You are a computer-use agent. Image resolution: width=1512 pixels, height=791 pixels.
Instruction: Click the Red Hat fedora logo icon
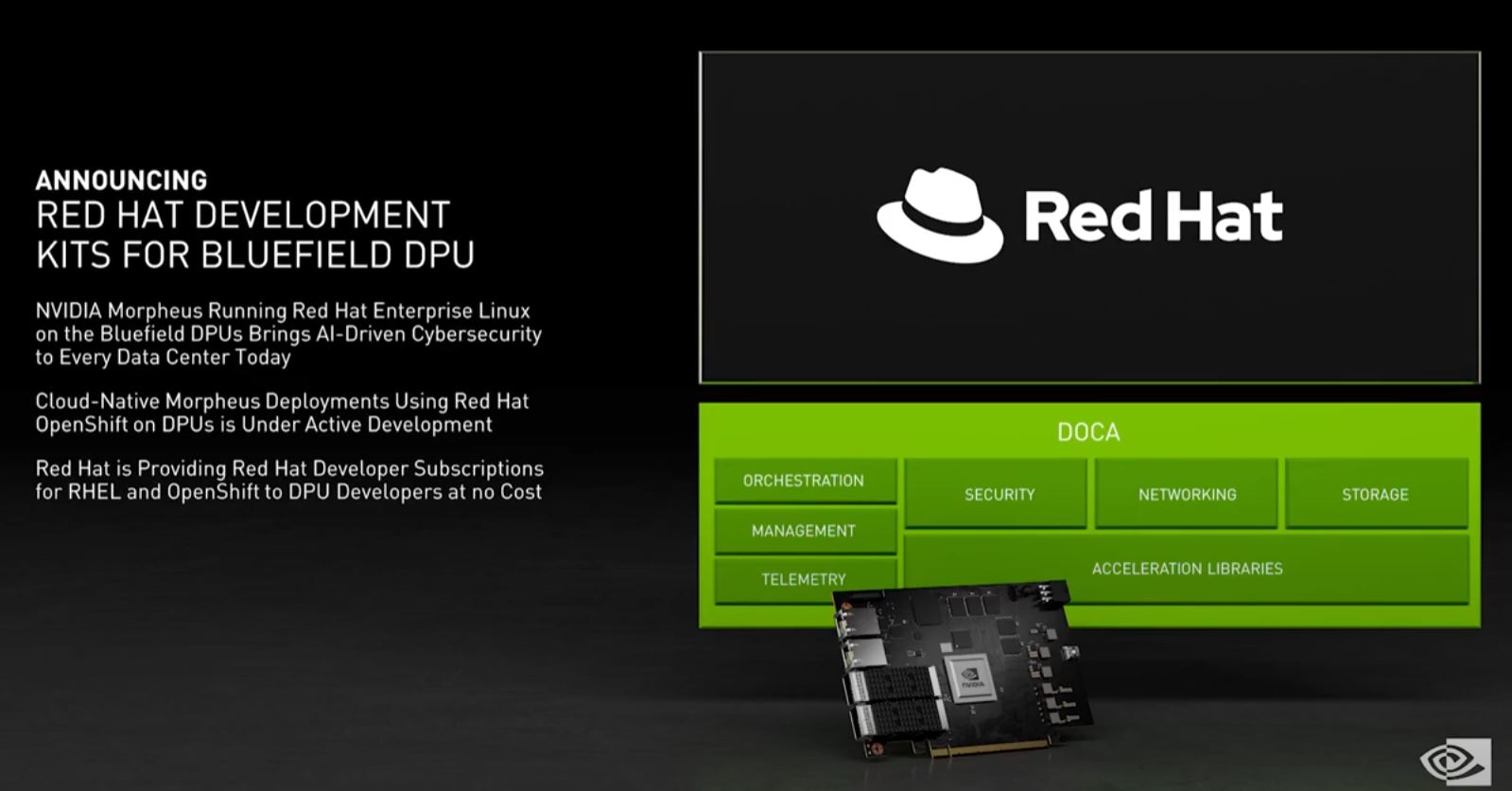[940, 216]
